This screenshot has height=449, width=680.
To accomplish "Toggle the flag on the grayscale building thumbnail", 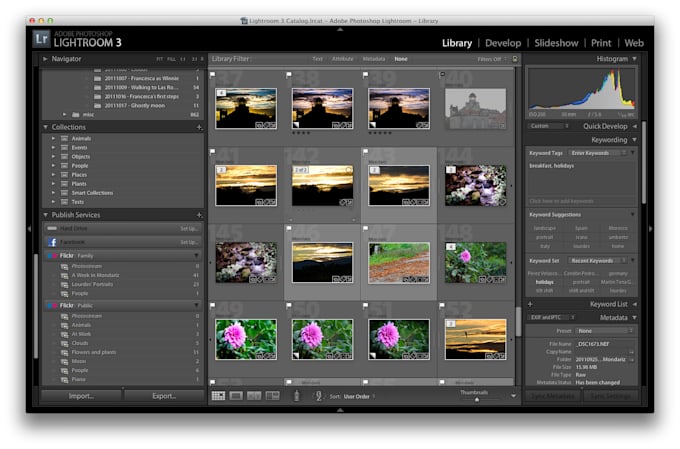I will point(443,75).
